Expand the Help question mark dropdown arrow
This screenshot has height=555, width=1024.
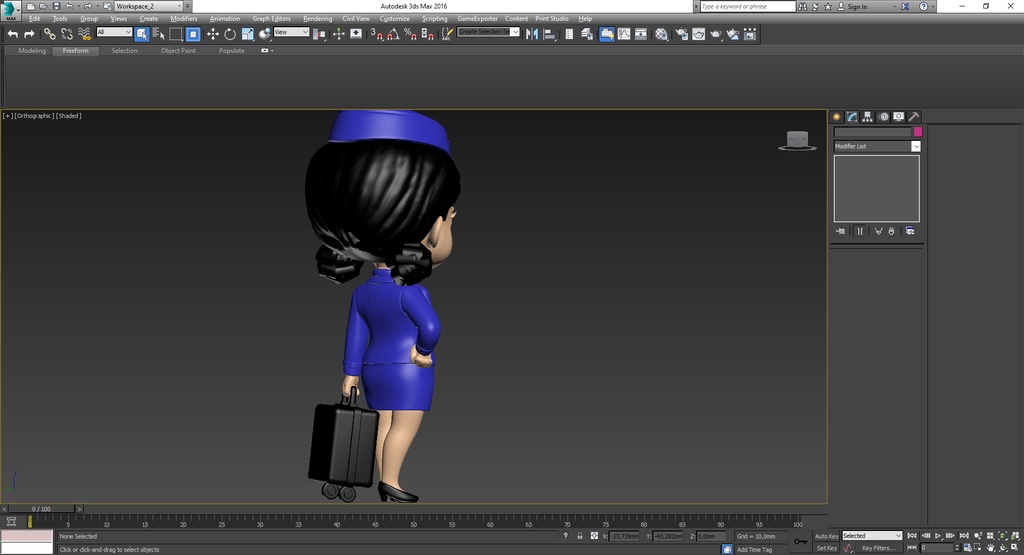932,7
